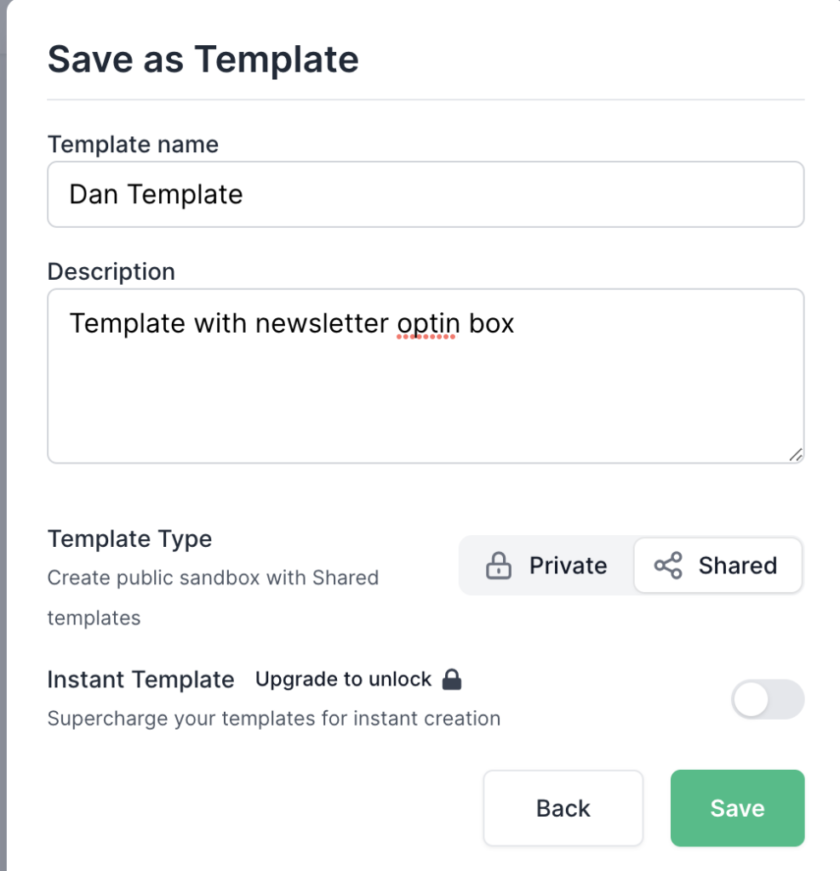Choose Shared as the template type
This screenshot has height=871, width=840.
[718, 565]
